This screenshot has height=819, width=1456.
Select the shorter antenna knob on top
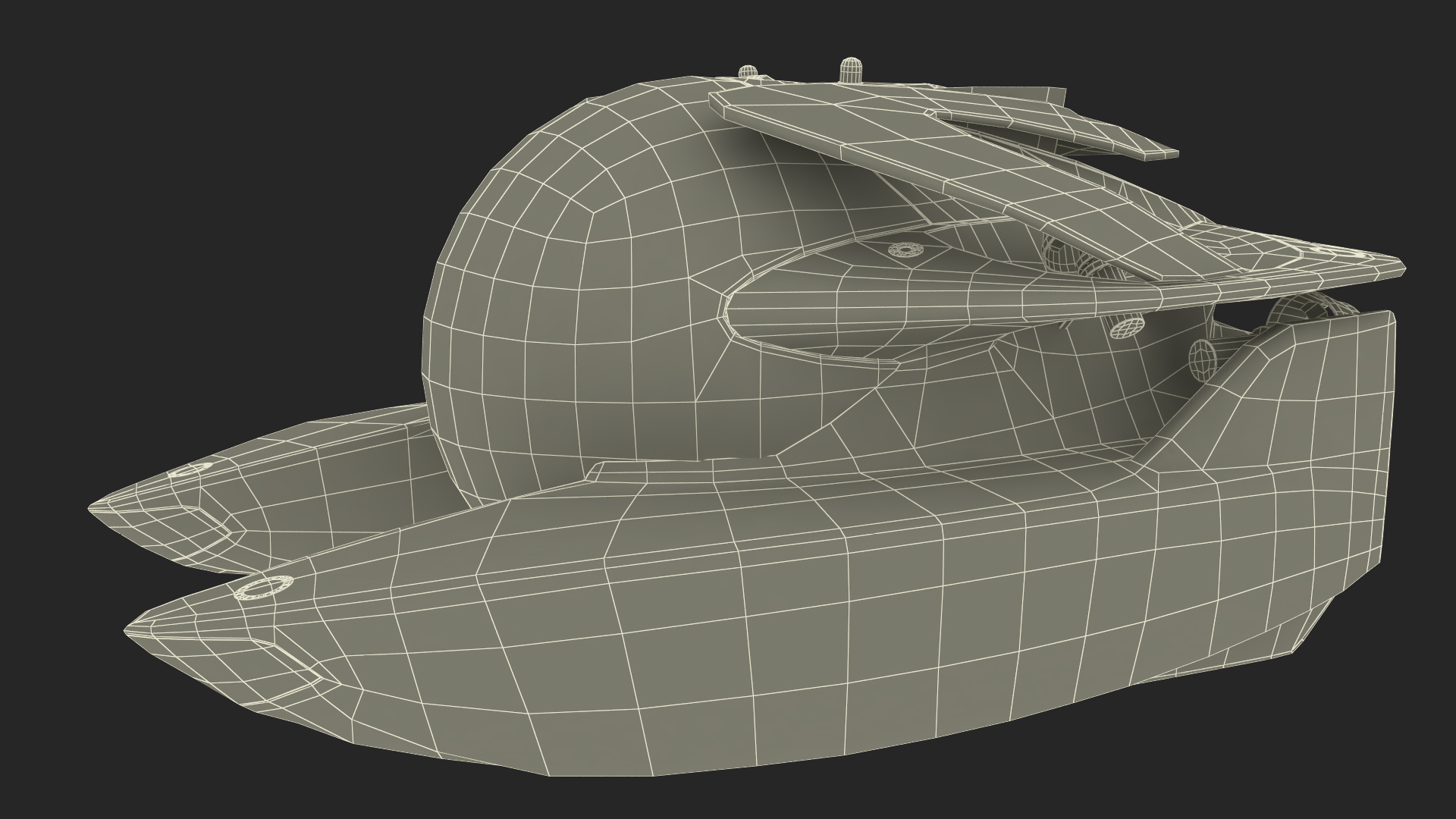point(749,73)
